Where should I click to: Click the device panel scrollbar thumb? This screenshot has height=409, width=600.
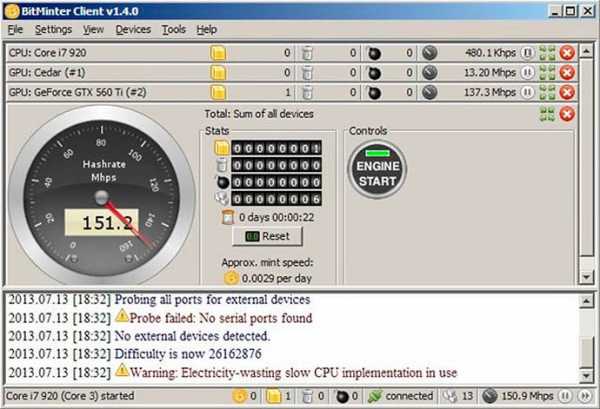click(x=586, y=158)
